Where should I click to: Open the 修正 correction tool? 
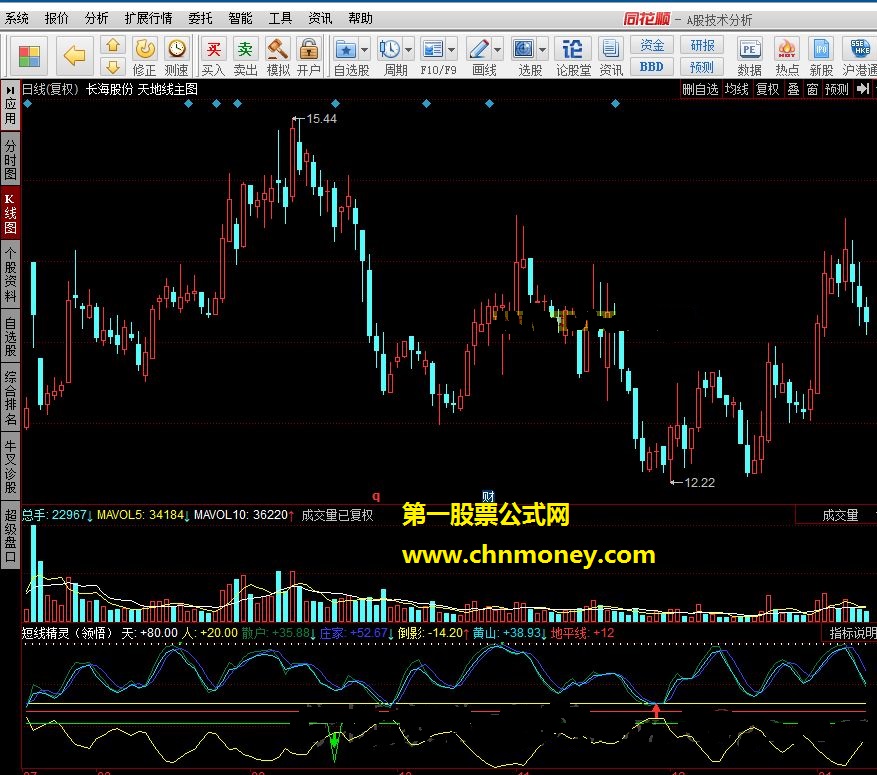pyautogui.click(x=144, y=56)
